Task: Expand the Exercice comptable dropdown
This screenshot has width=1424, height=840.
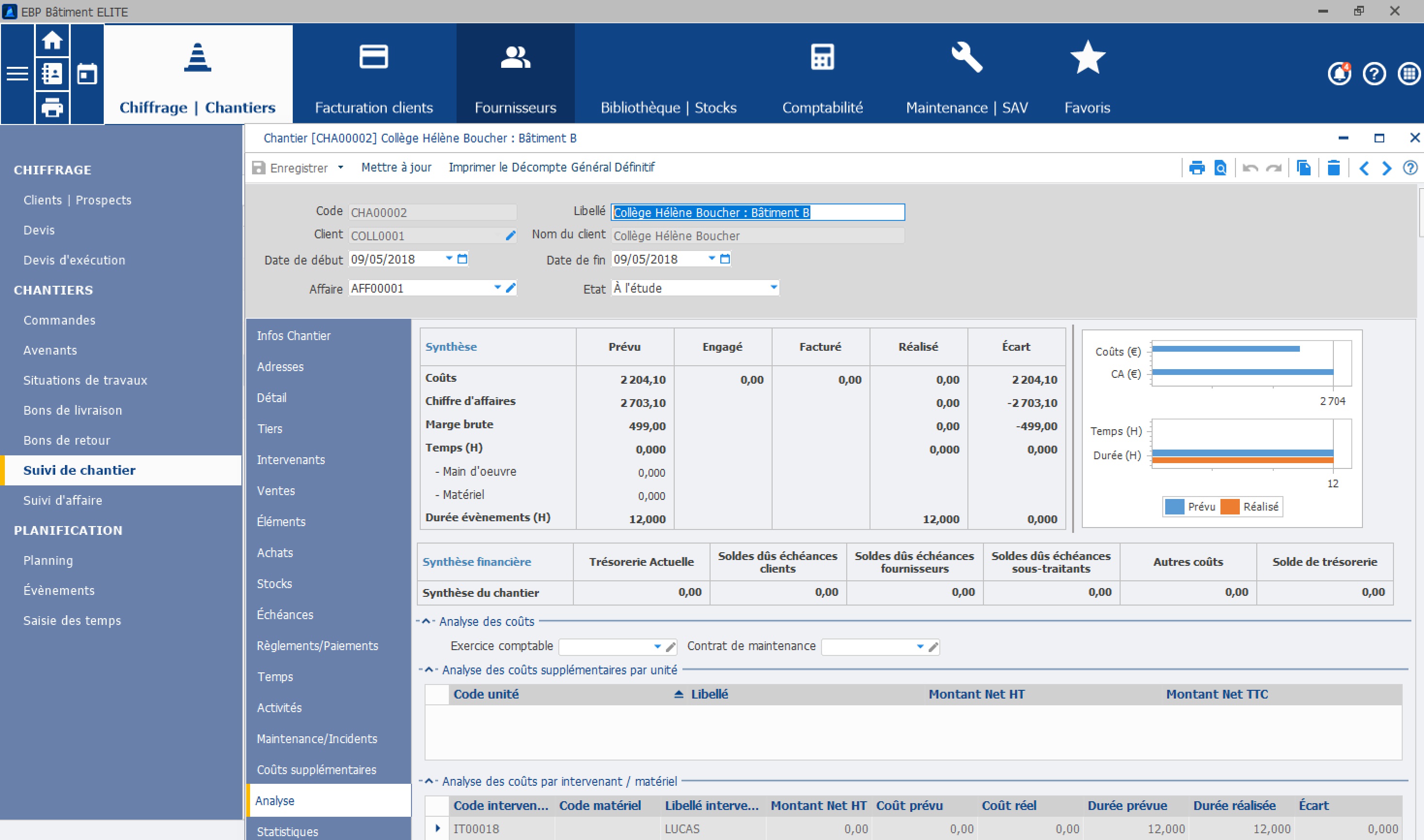Action: pyautogui.click(x=657, y=646)
